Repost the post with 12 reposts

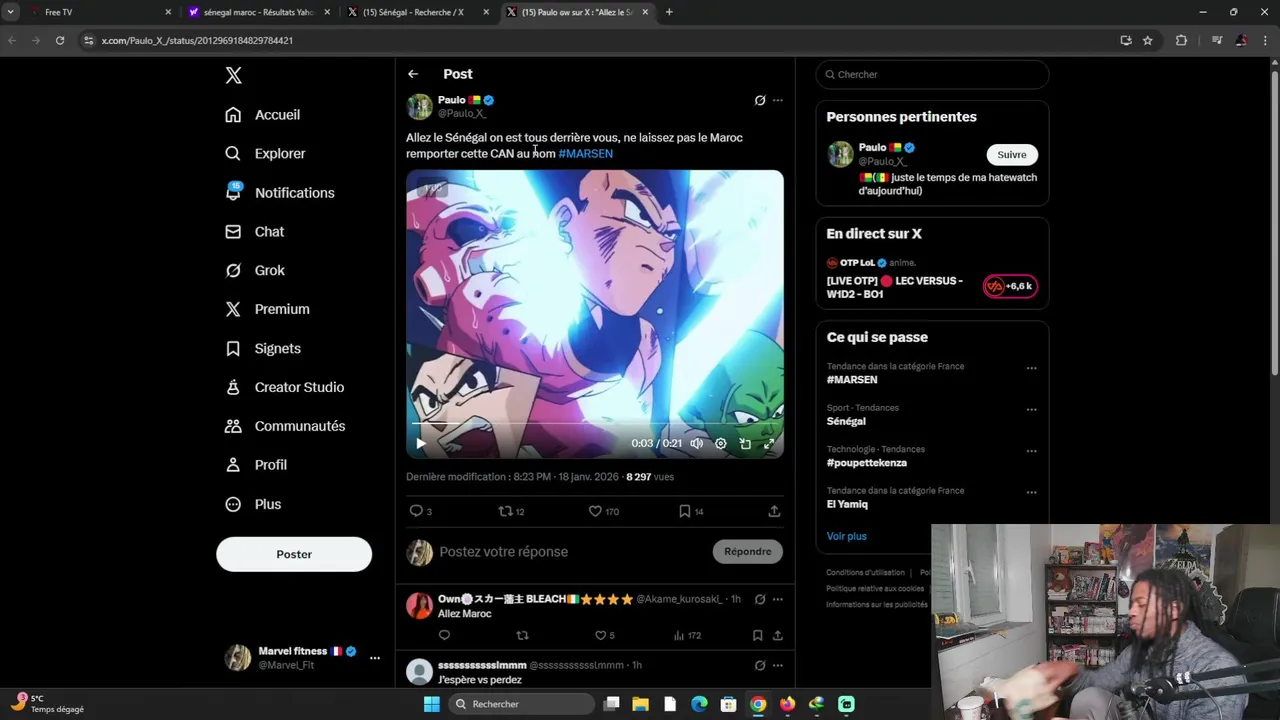[x=511, y=511]
